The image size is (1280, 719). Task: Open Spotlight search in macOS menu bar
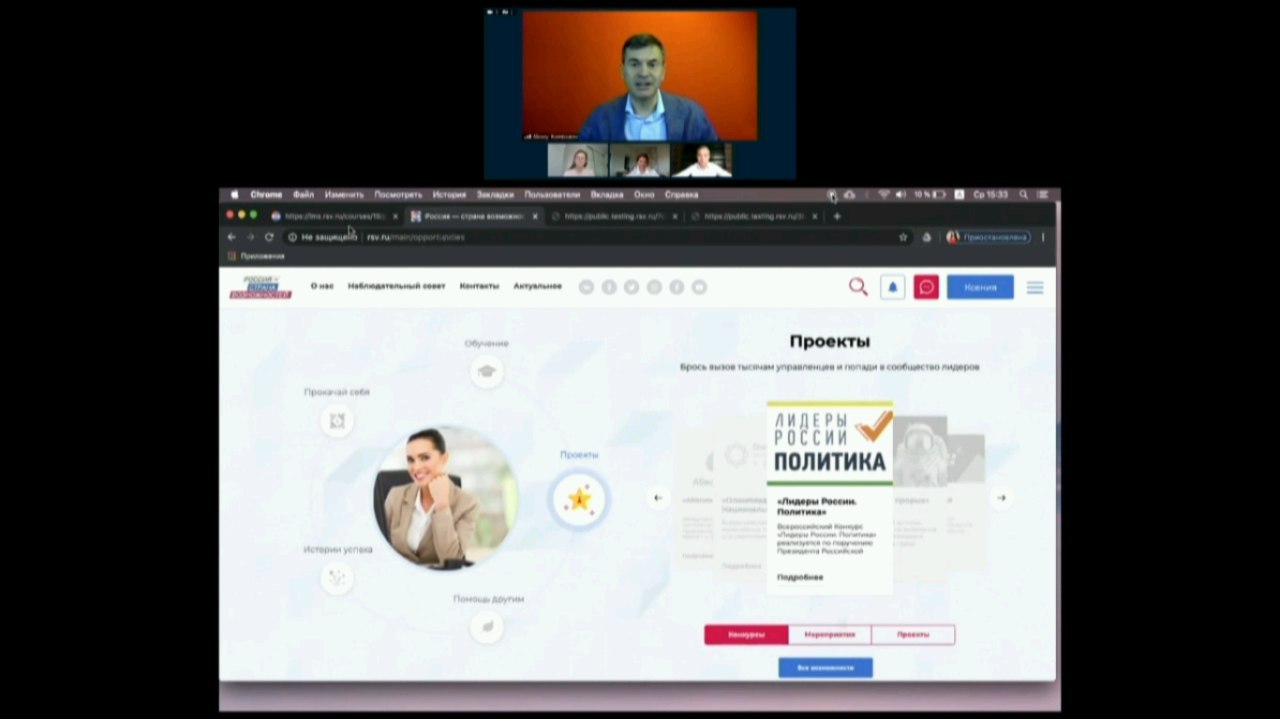coord(1023,195)
